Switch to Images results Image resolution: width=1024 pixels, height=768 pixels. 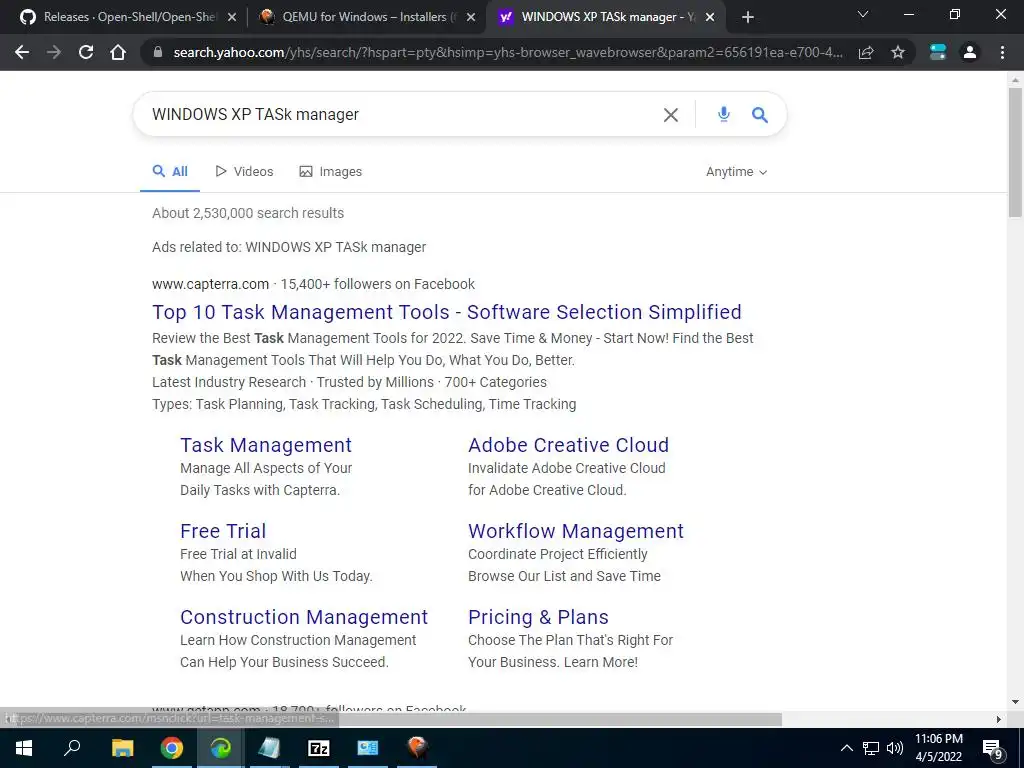330,172
